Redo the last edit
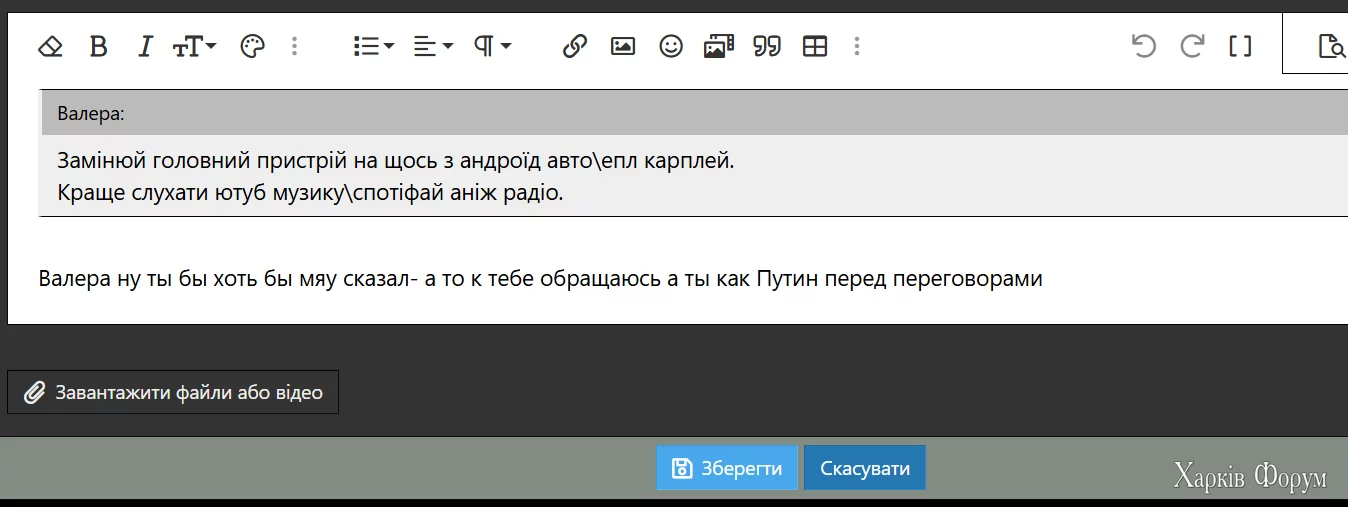The image size is (1348, 507). 1192,46
